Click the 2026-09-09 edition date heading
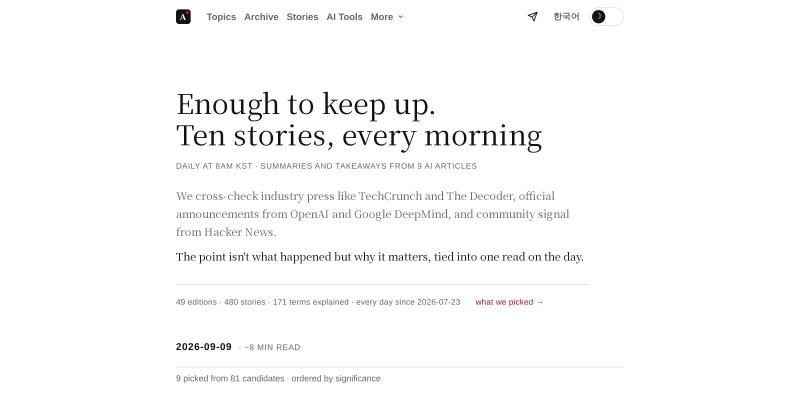 [x=204, y=347]
